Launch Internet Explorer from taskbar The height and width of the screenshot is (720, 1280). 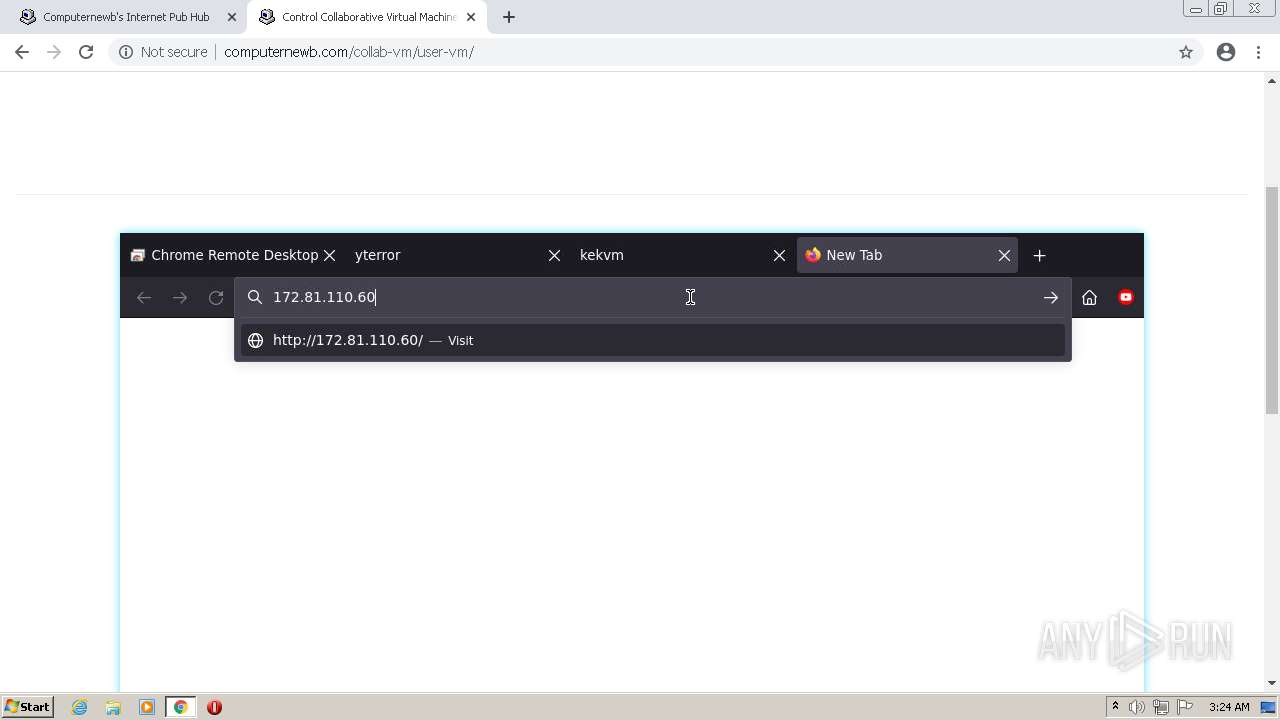[80, 707]
